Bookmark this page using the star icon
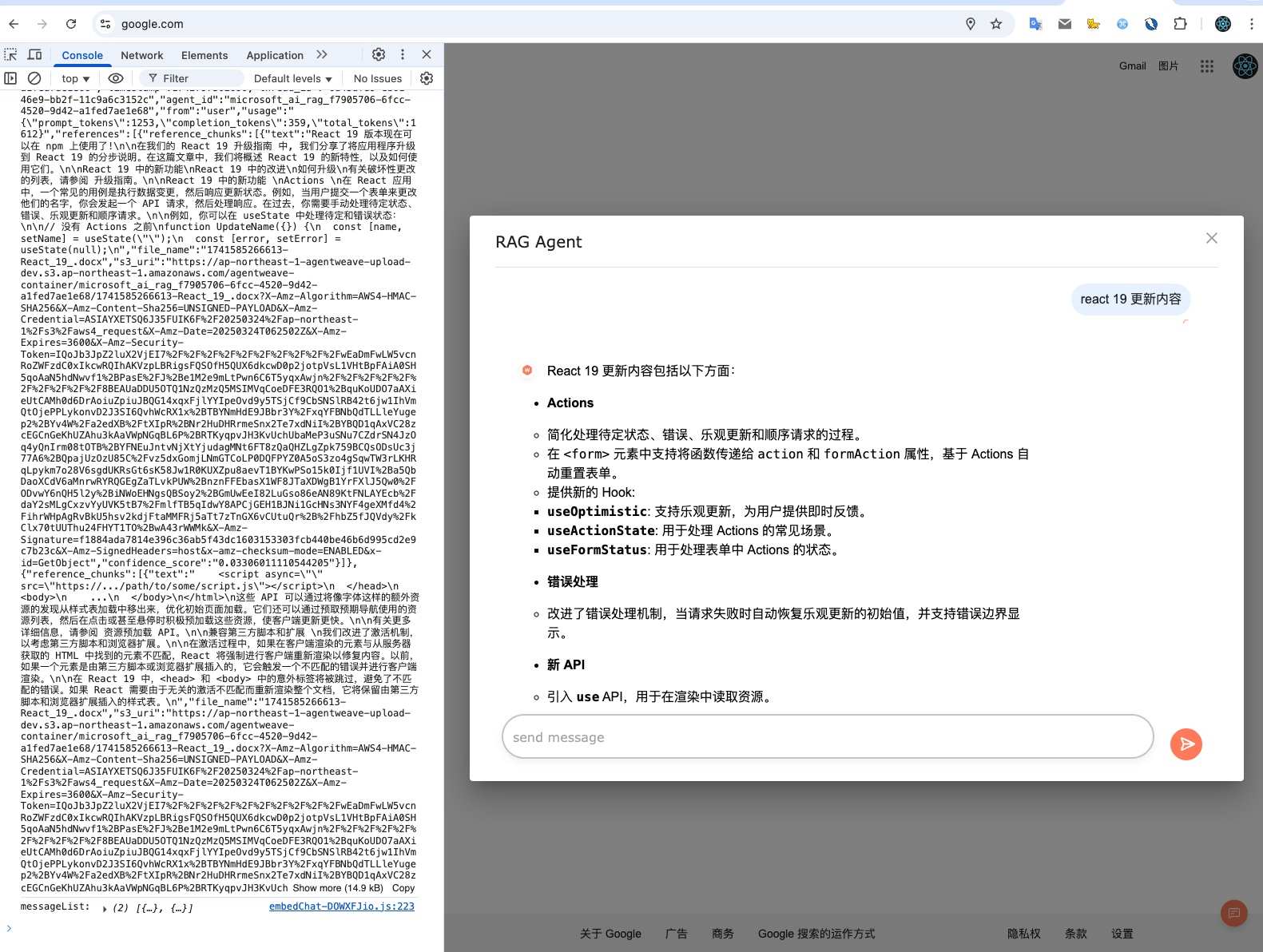1263x952 pixels. pos(996,24)
